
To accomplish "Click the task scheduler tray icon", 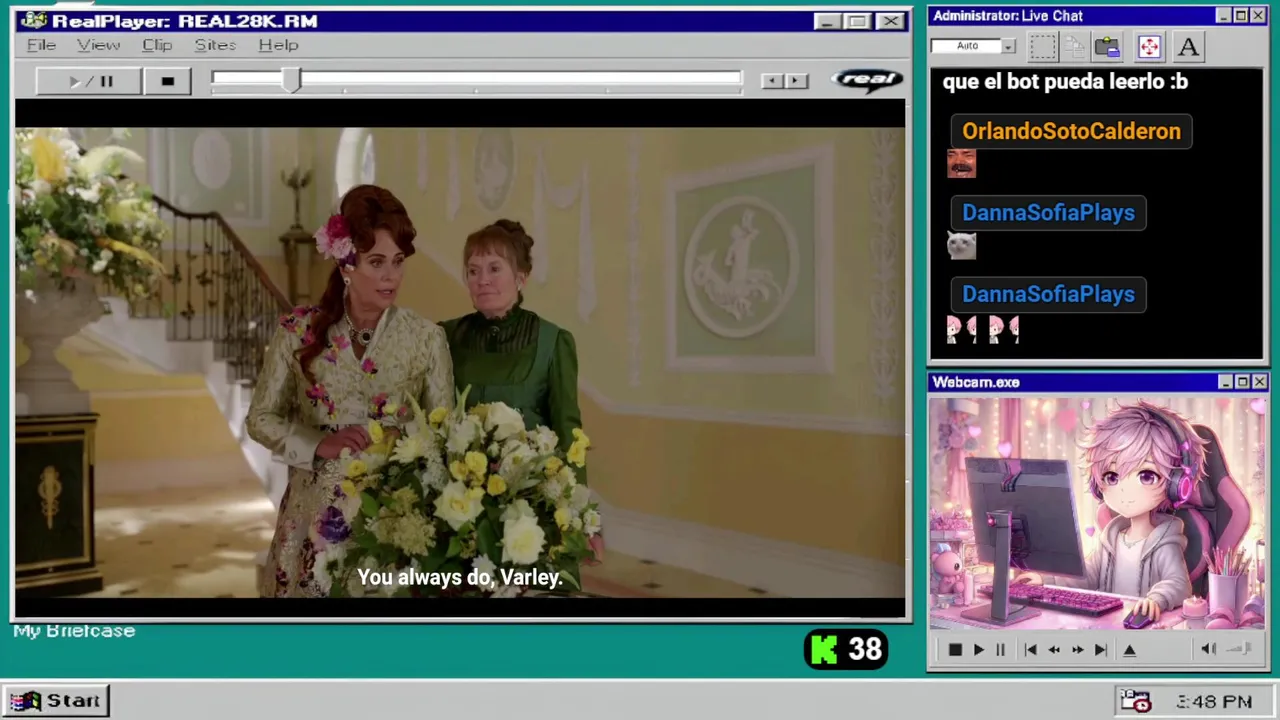I will tap(1135, 701).
